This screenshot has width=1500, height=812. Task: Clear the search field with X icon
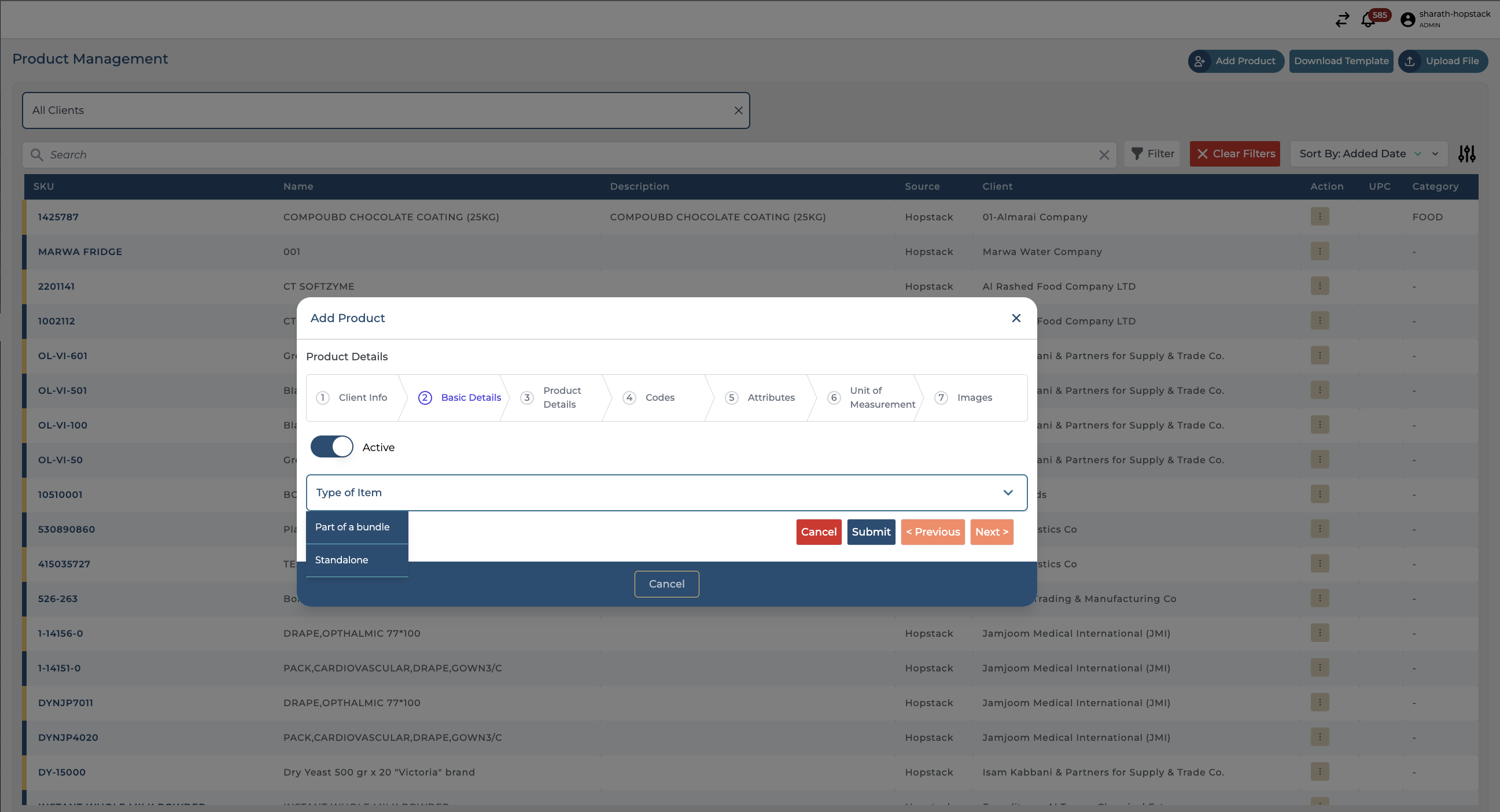[1104, 155]
